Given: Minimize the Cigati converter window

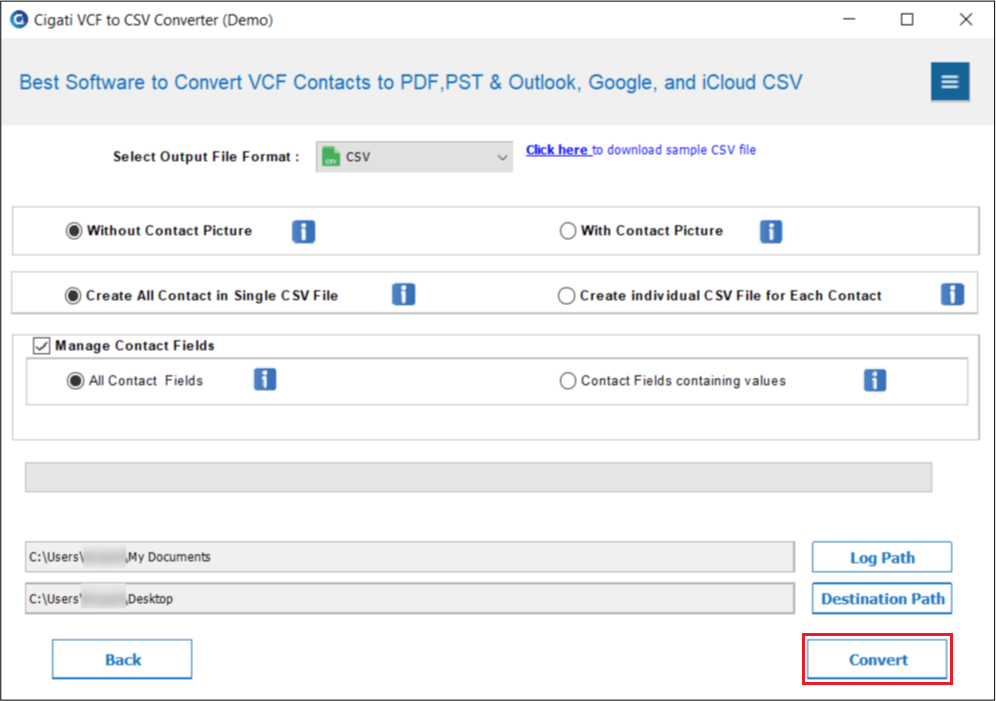Looking at the screenshot, I should (x=849, y=20).
